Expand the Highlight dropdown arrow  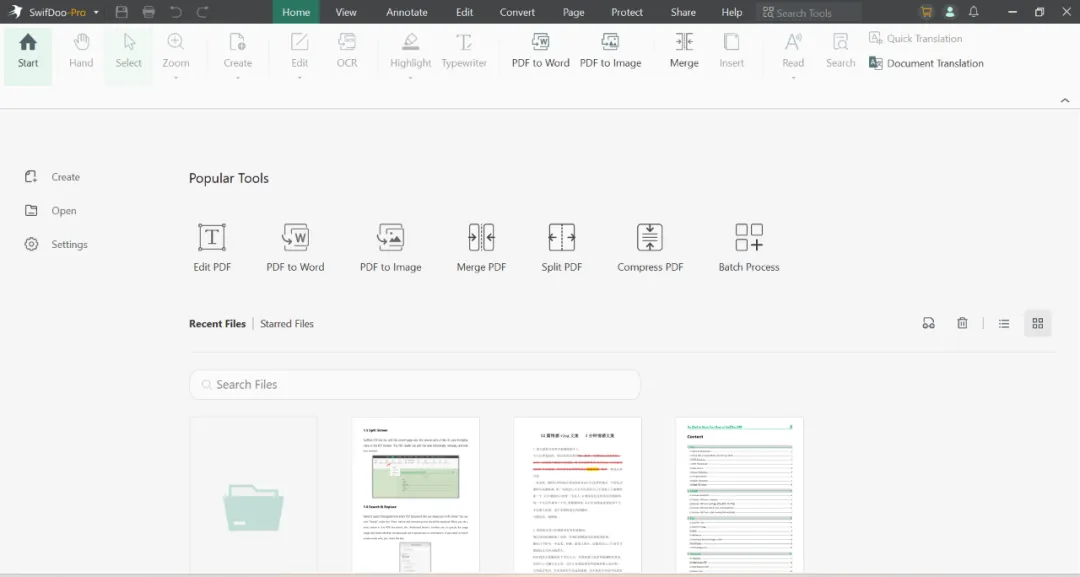(x=411, y=78)
